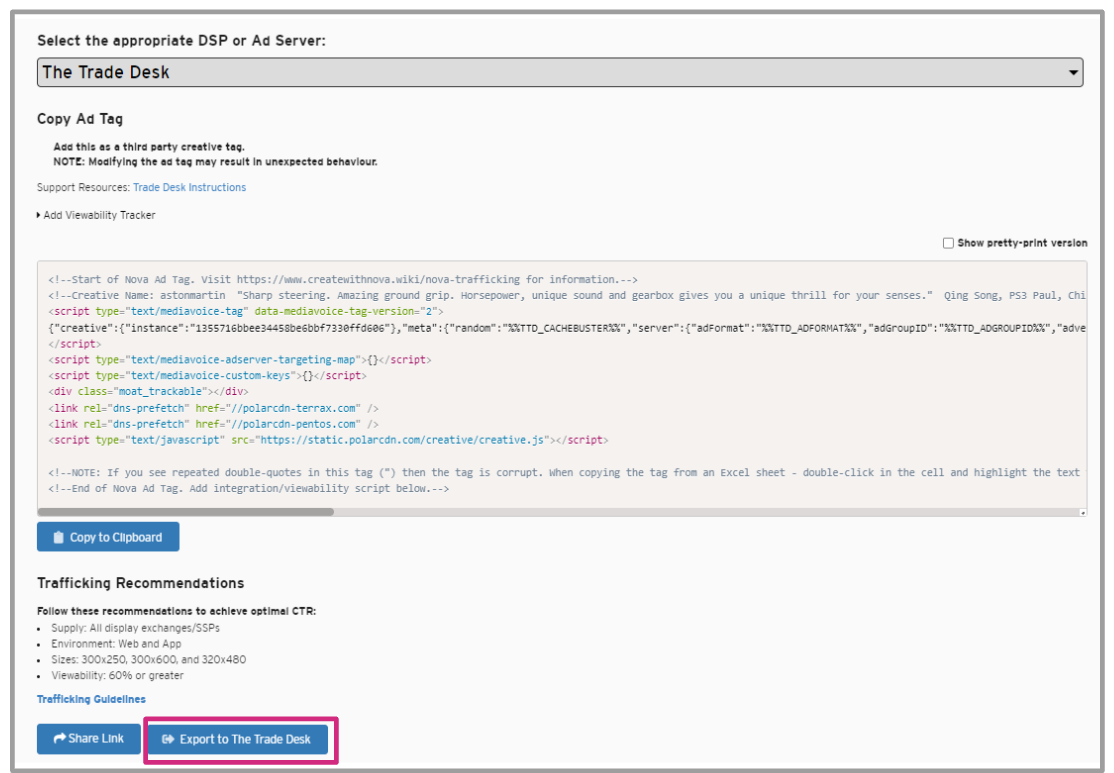Viewport: 1114px width, 773px height.
Task: Click the empty scrollbar track right of thumb
Action: coord(700,511)
